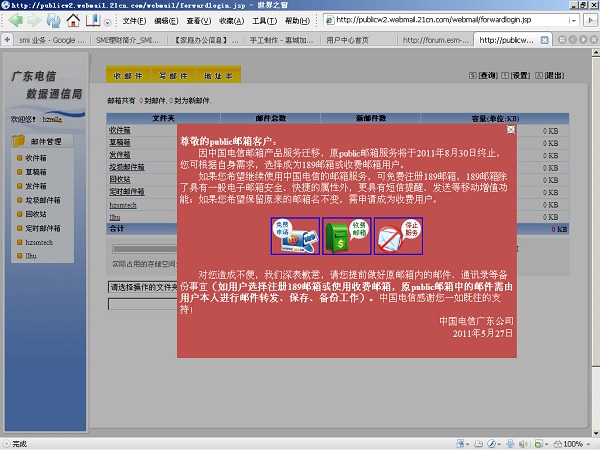
Task: Open hzsmtech folder in the left sidebar
Action: coord(39,242)
